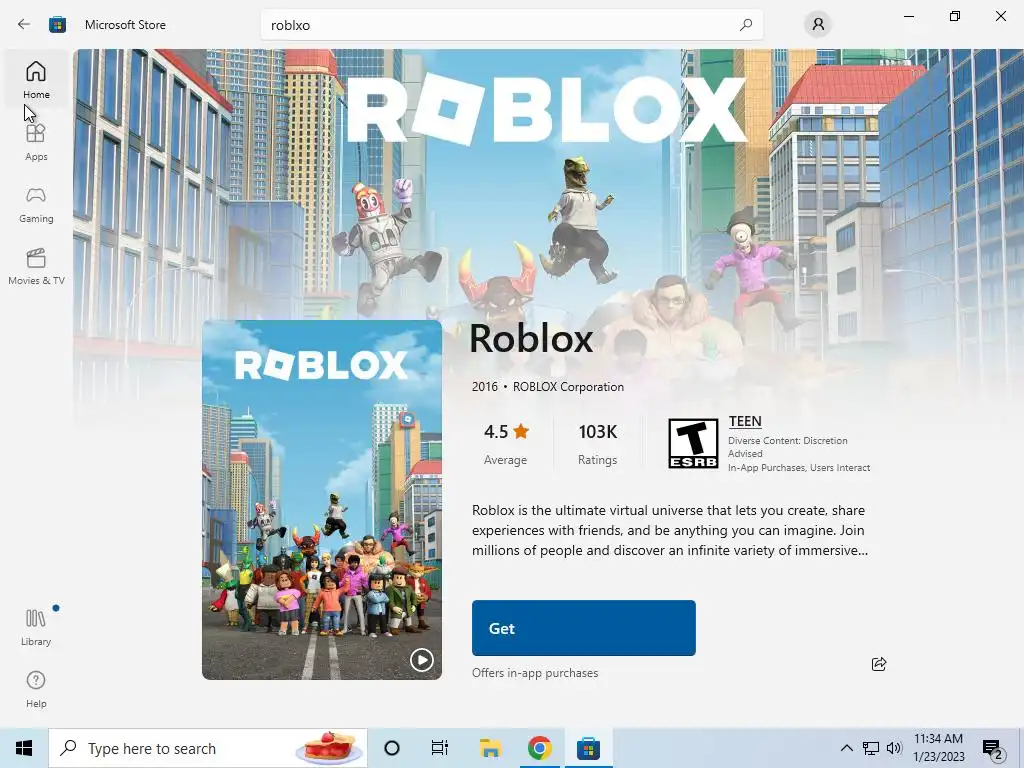The image size is (1024, 768).
Task: Restore down the Microsoft Store window
Action: (955, 16)
